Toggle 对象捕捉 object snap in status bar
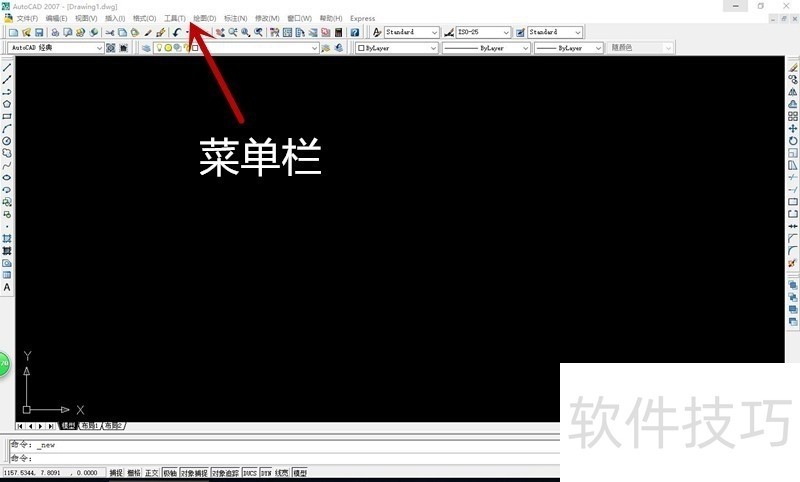800x482 pixels. pyautogui.click(x=194, y=473)
